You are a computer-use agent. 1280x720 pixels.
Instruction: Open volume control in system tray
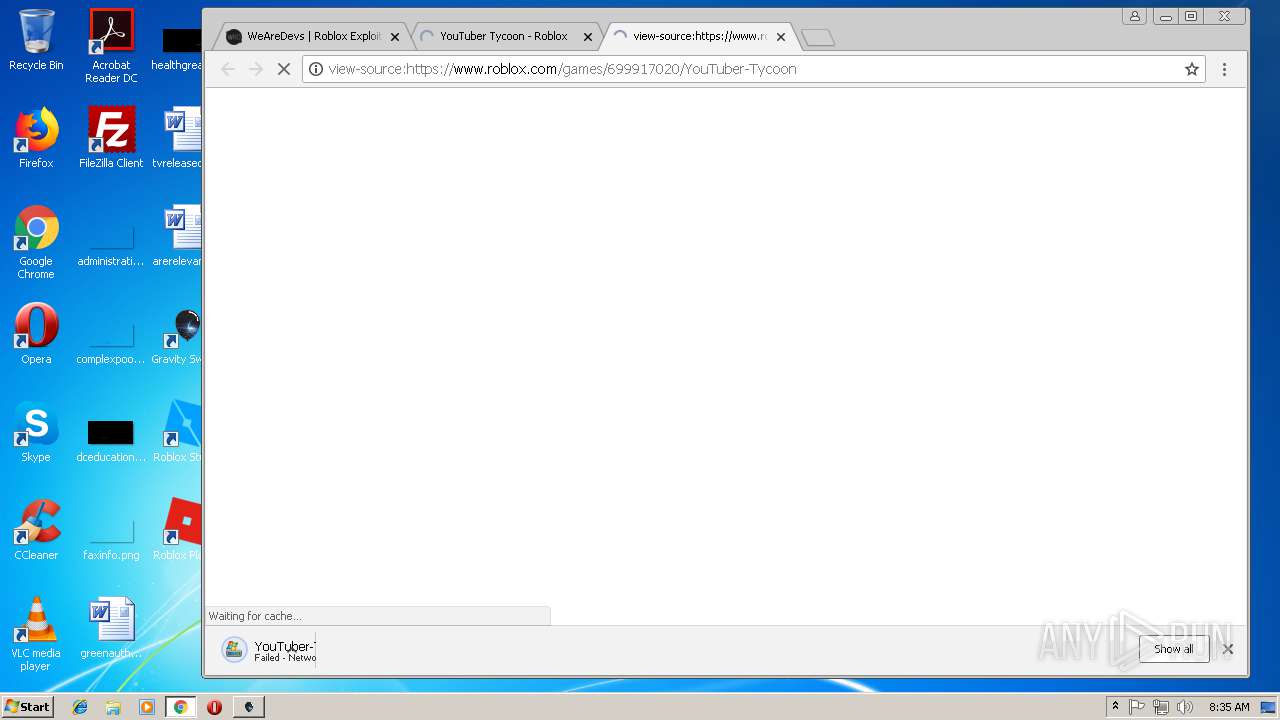click(1185, 707)
